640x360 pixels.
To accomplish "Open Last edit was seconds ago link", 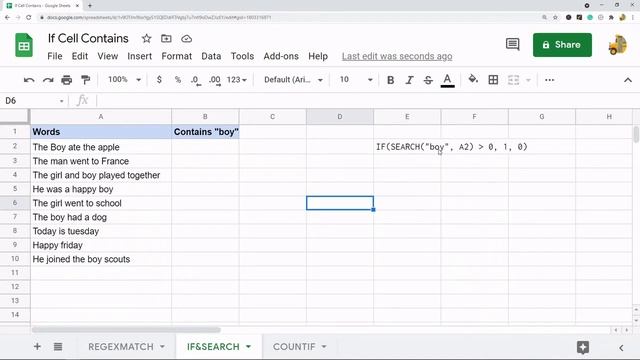I will coord(397,56).
